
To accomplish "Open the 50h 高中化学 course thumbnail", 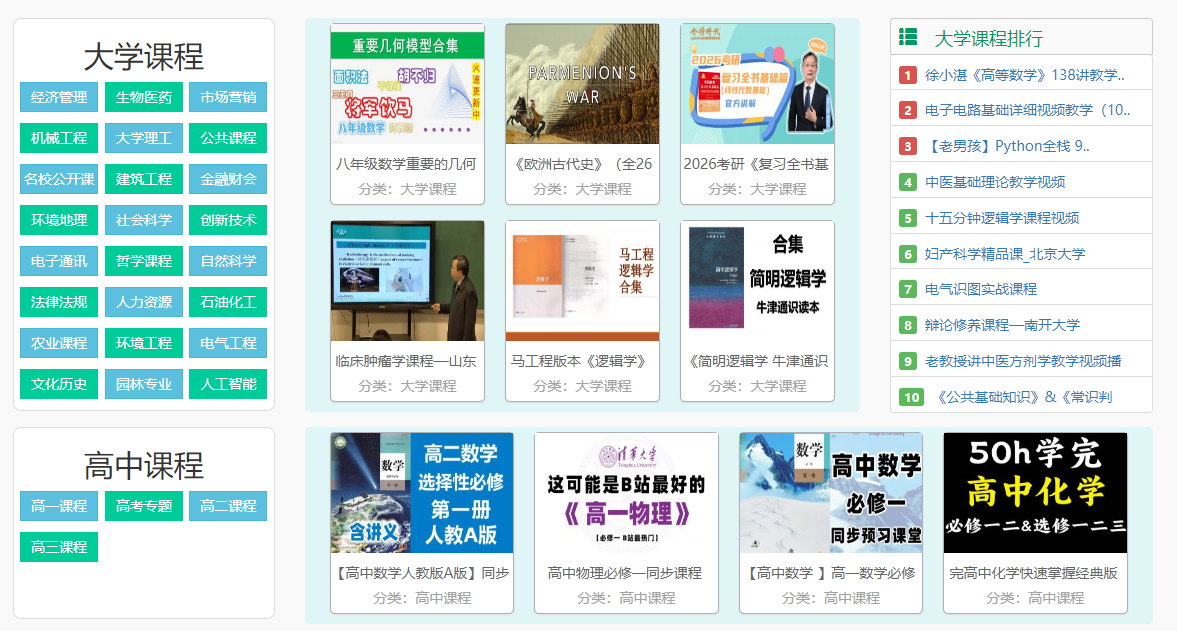I will coord(1035,492).
